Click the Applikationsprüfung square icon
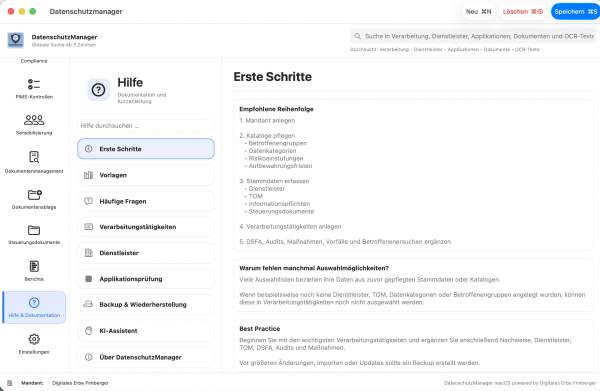Viewport: 600px width, 391px height. click(88, 279)
